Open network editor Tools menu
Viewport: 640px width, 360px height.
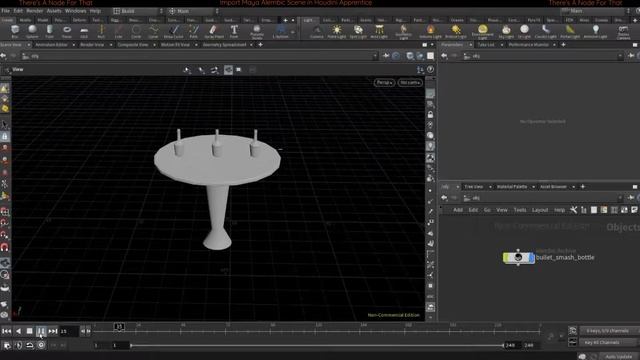coord(520,210)
